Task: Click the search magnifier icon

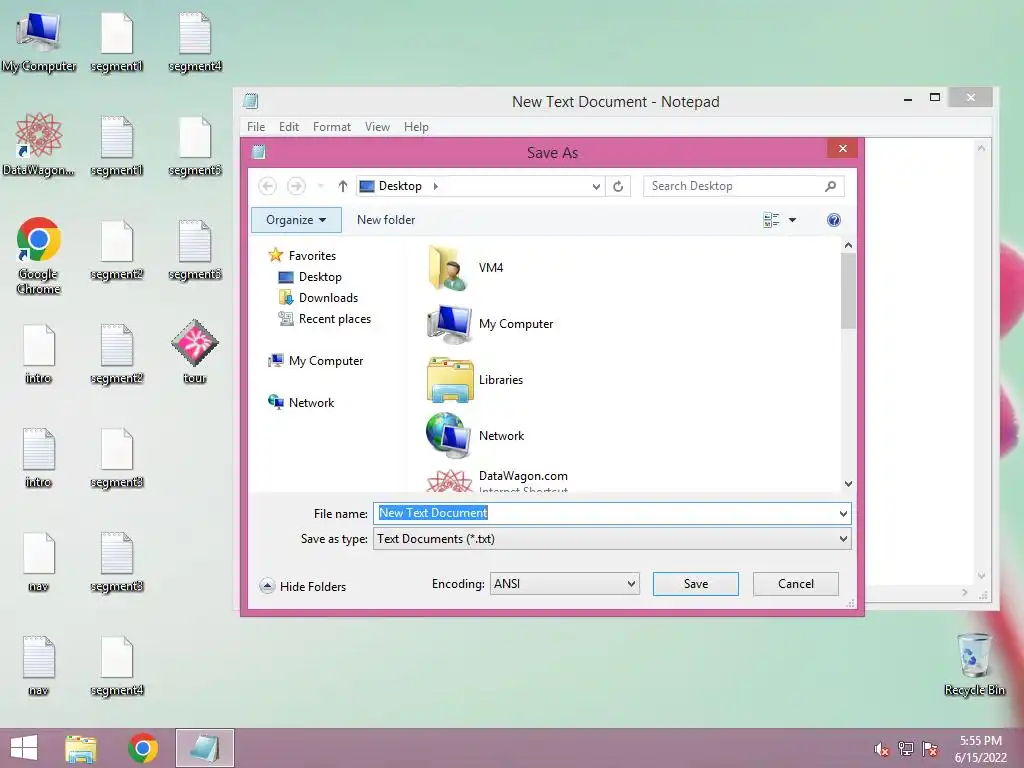Action: click(830, 186)
